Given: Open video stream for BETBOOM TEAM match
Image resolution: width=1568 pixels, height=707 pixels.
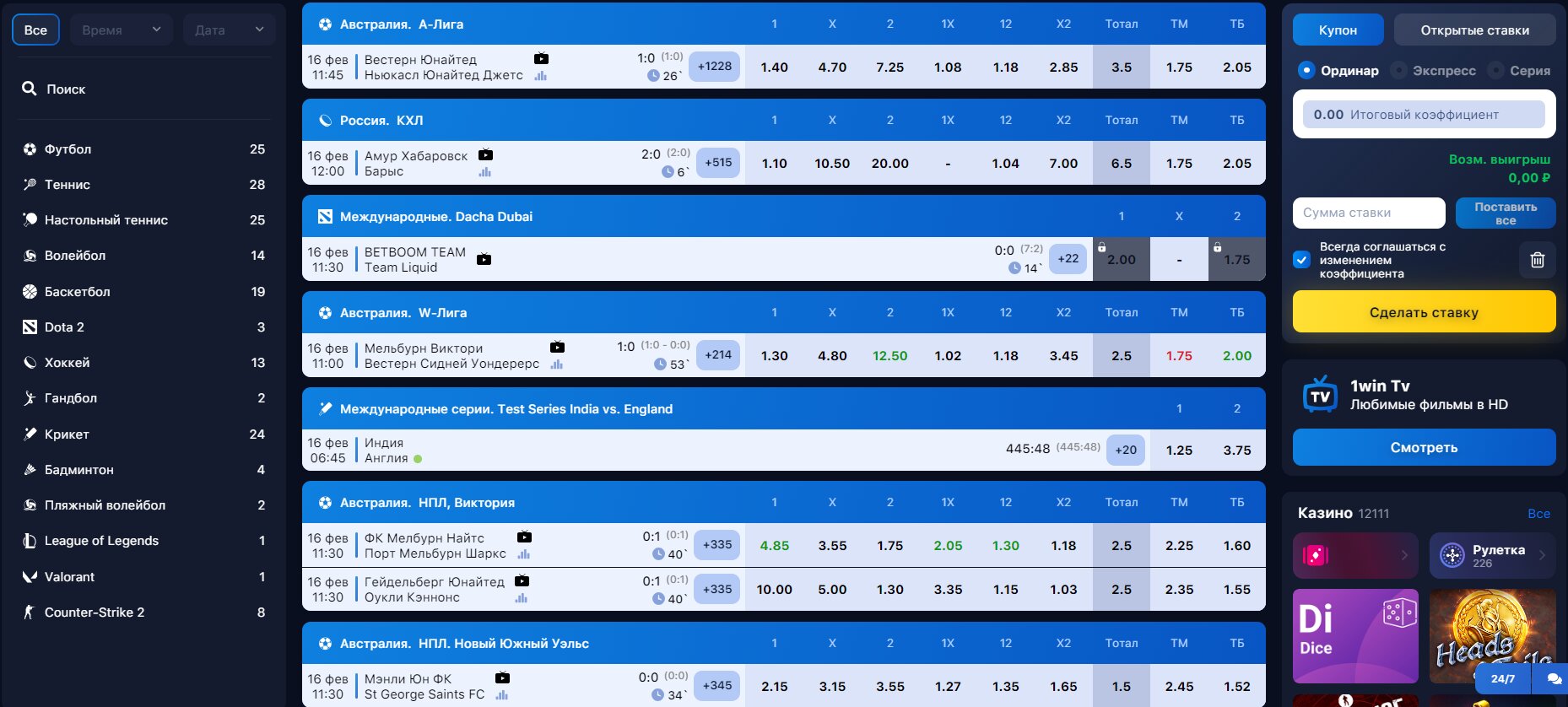Looking at the screenshot, I should point(484,260).
